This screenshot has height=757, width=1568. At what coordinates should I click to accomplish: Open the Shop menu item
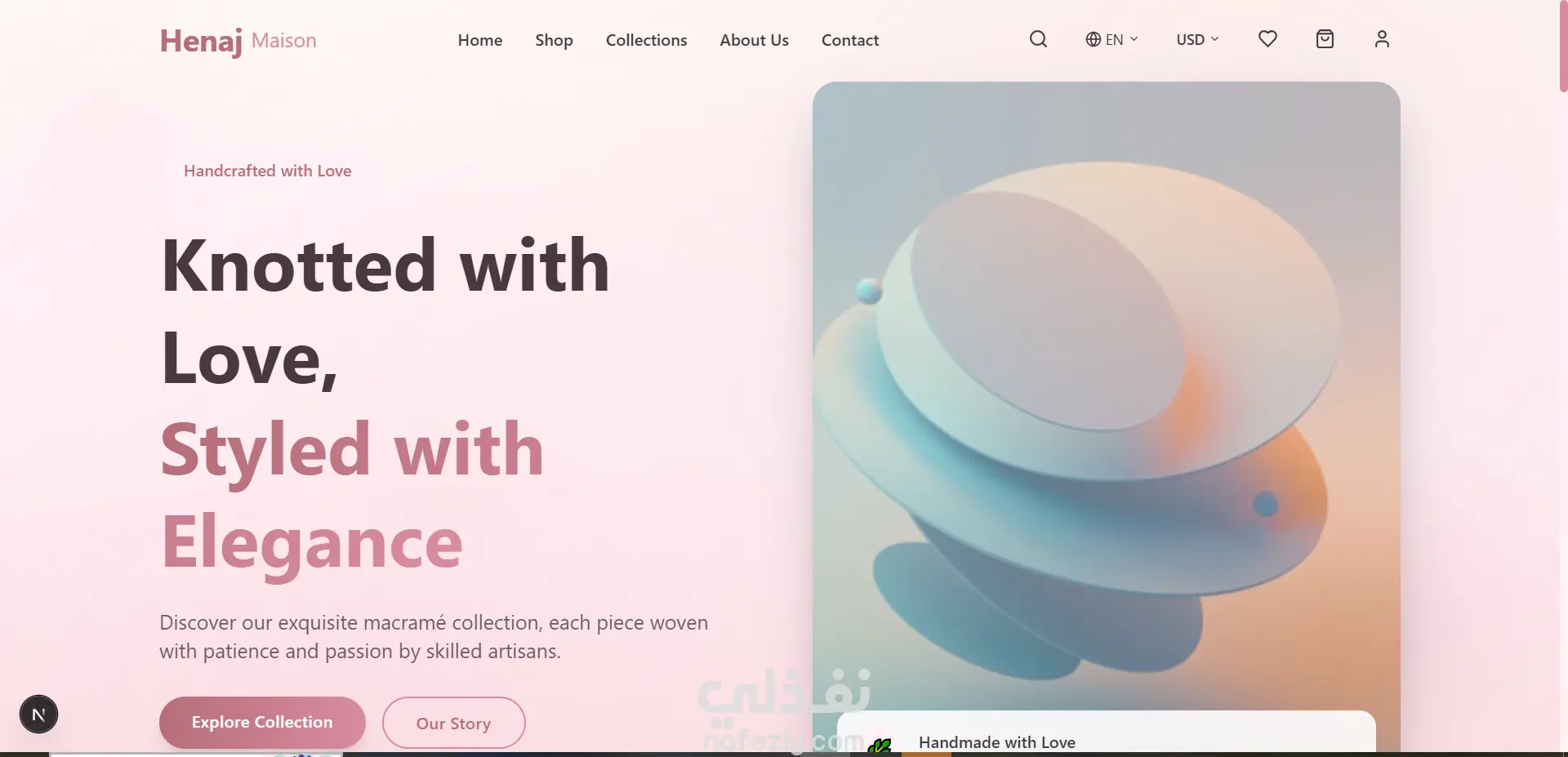pos(554,40)
